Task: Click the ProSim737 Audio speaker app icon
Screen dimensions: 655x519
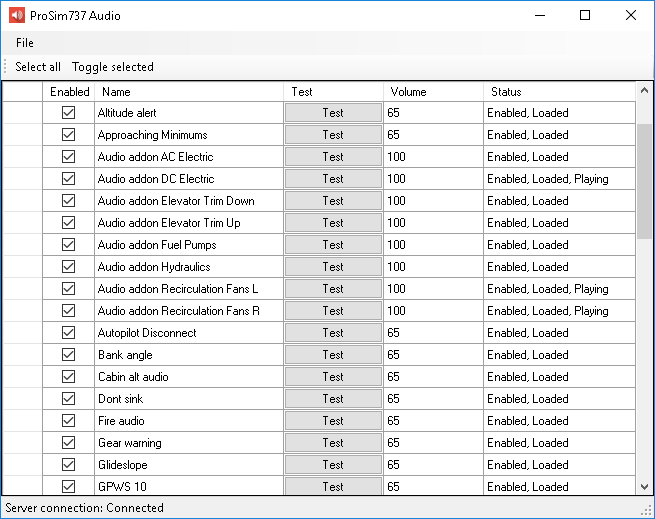Action: [x=17, y=15]
